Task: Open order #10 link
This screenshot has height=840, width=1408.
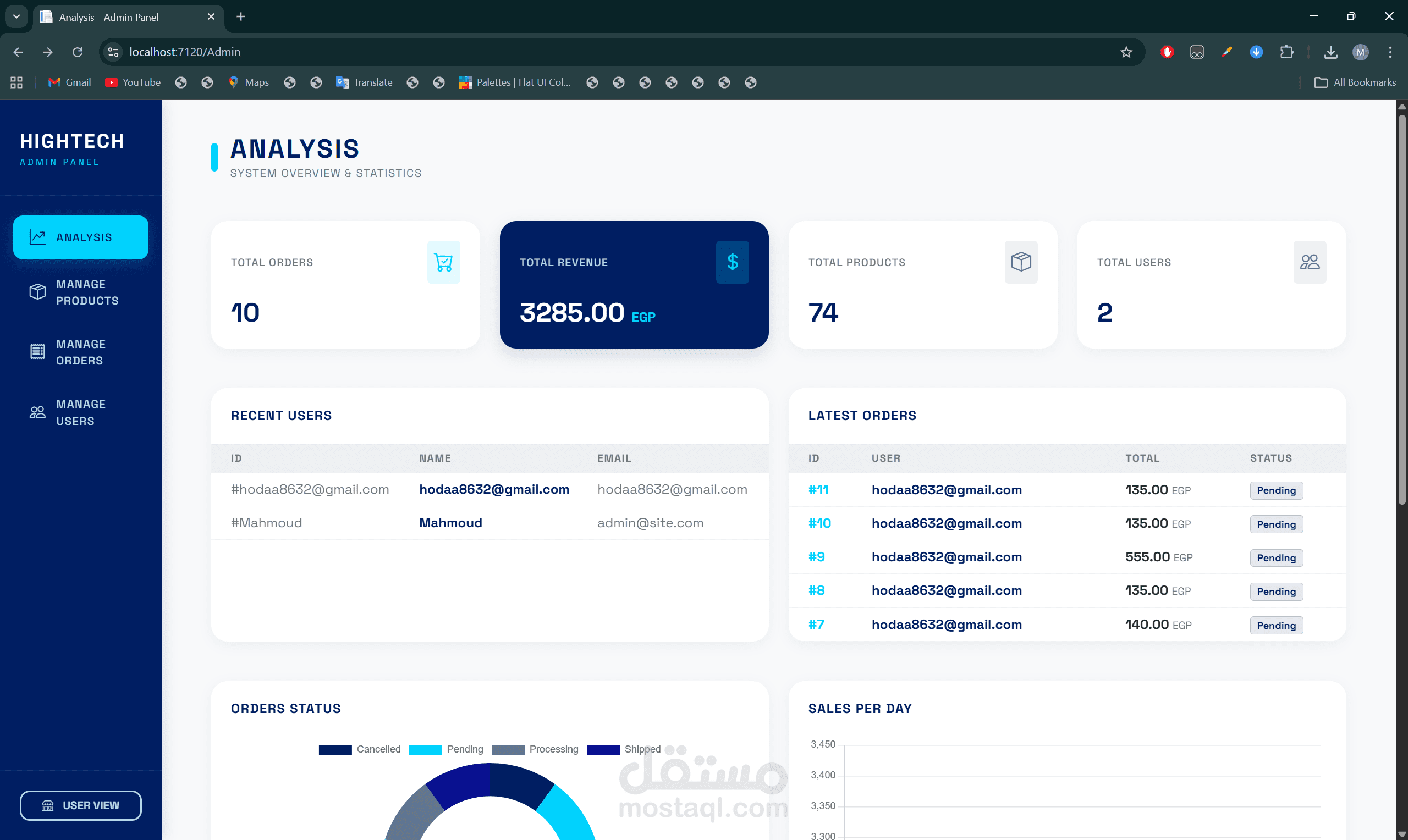Action: 819,523
